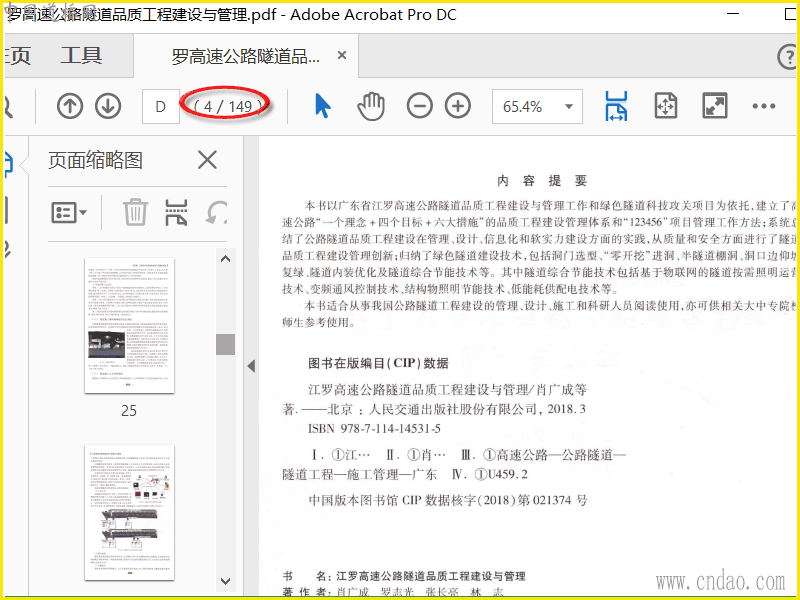
Task: Activate the hand pan tool
Action: pyautogui.click(x=370, y=106)
